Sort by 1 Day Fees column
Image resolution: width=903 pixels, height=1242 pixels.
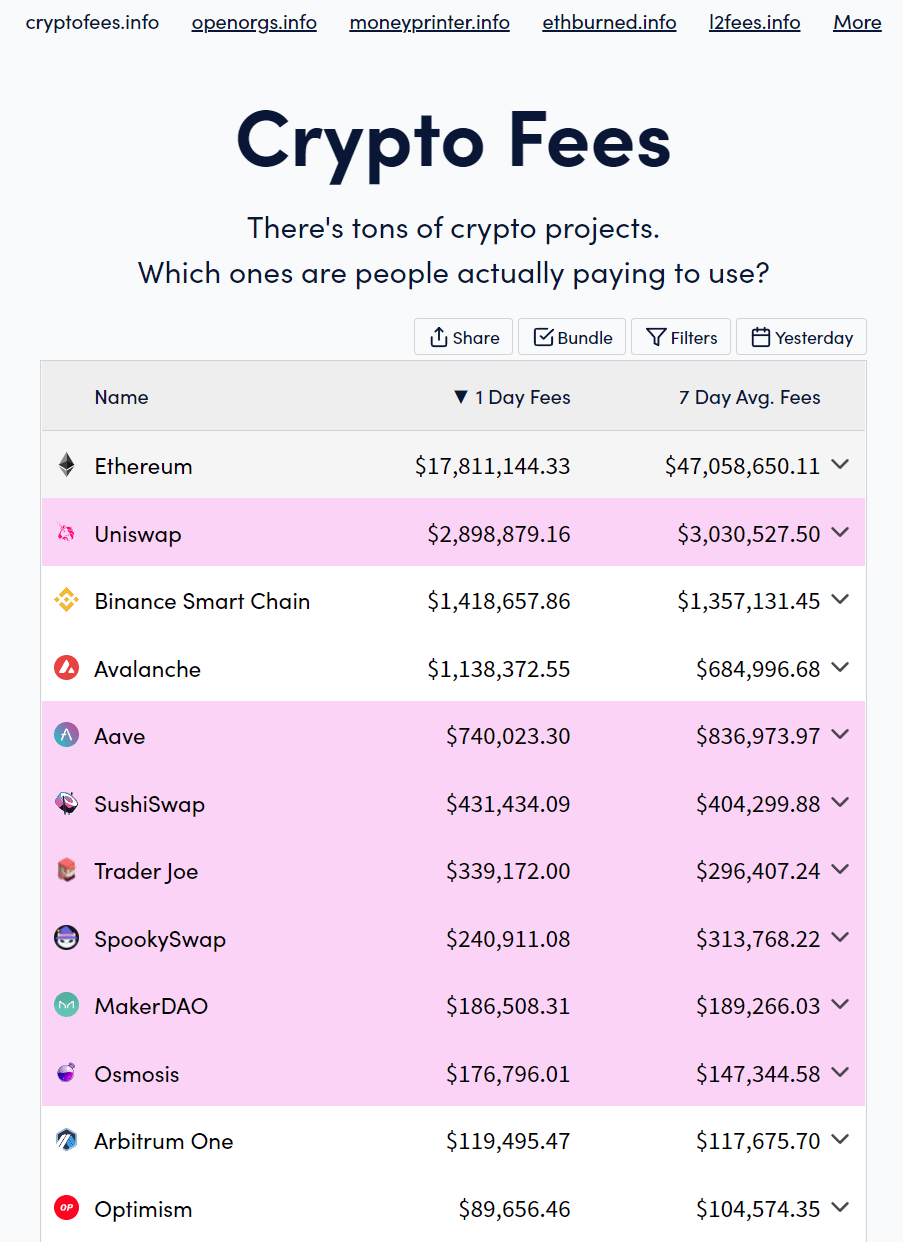pos(512,397)
